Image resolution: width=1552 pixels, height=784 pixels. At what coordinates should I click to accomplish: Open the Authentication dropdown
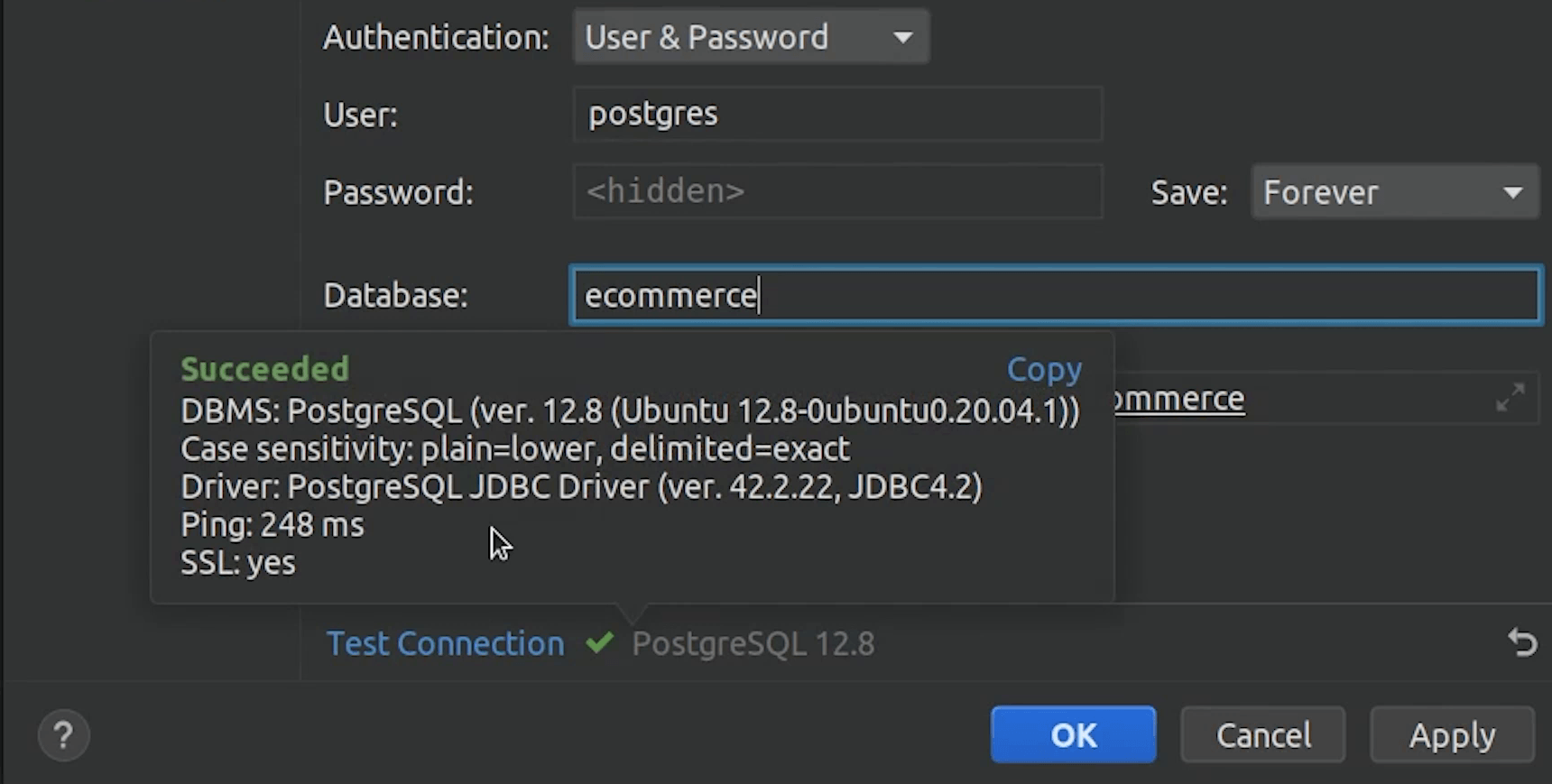tap(750, 37)
